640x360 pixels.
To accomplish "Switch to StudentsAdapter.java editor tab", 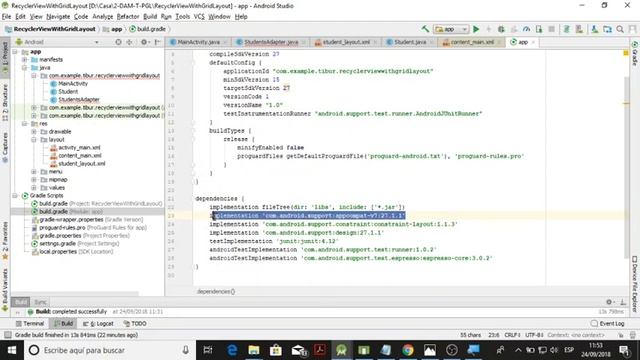I will (271, 42).
